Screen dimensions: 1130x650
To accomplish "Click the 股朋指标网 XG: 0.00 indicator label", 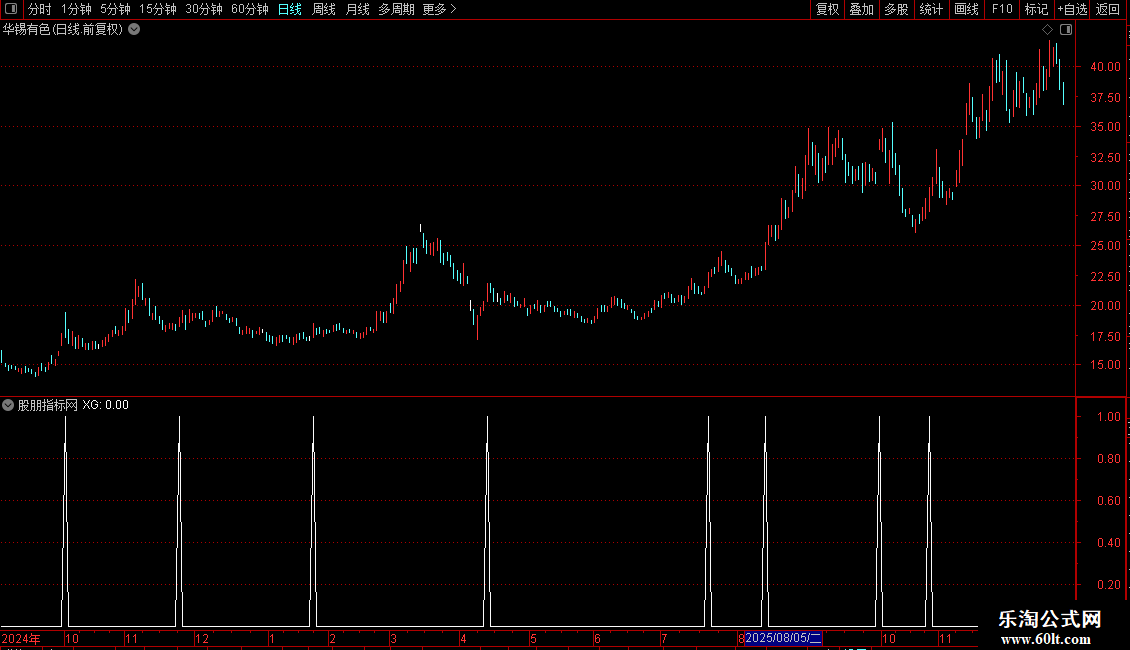I will pyautogui.click(x=73, y=405).
